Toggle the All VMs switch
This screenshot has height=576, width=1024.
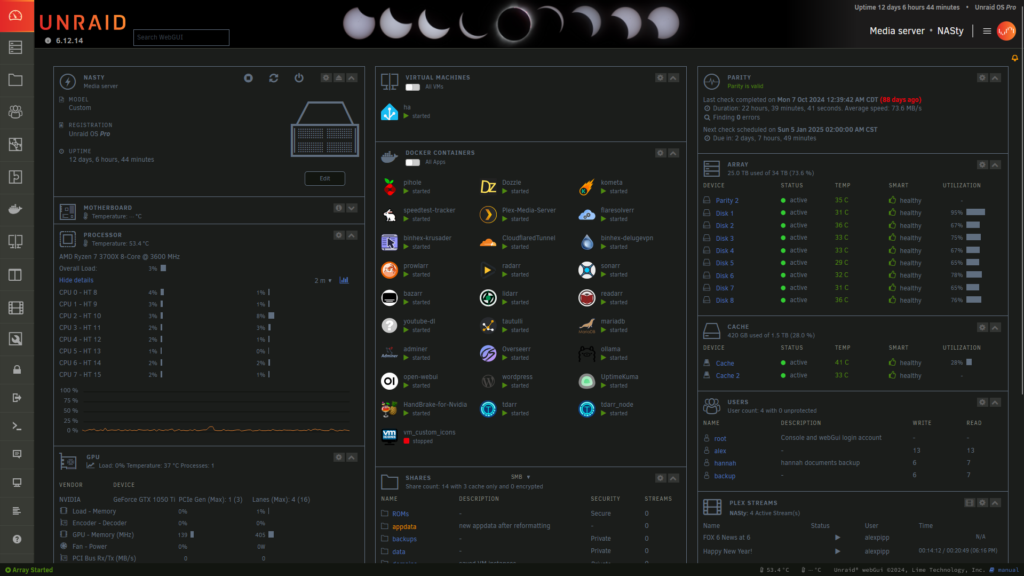pyautogui.click(x=412, y=87)
